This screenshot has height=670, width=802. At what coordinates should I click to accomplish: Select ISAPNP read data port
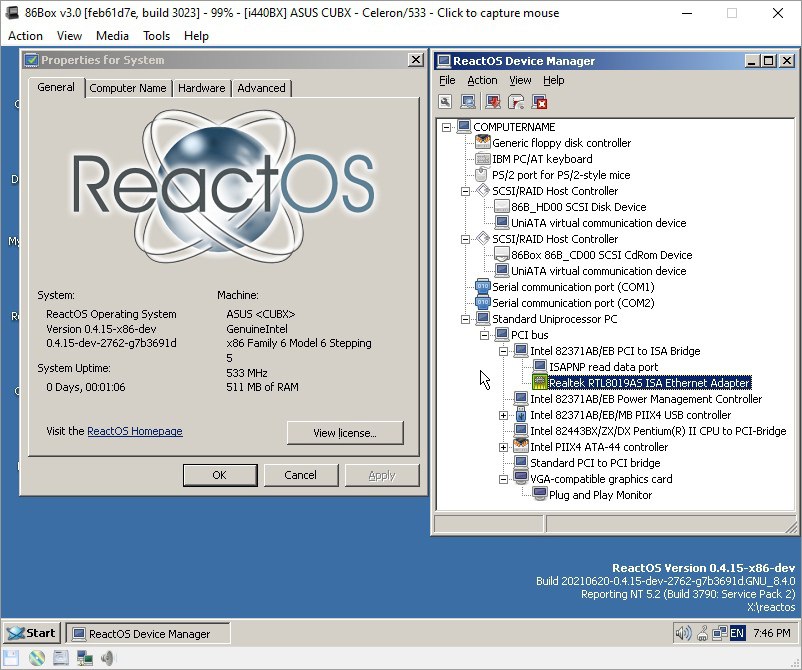click(603, 367)
